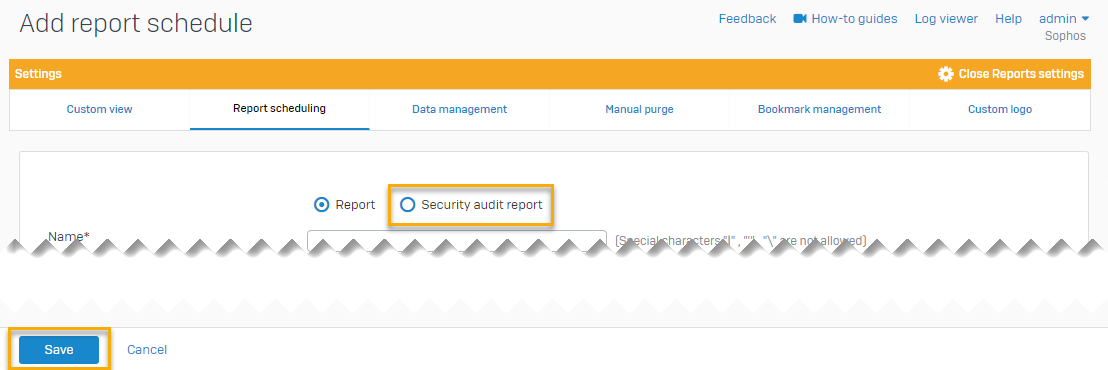Click the Help link in the header
1108x370 pixels.
(1008, 19)
